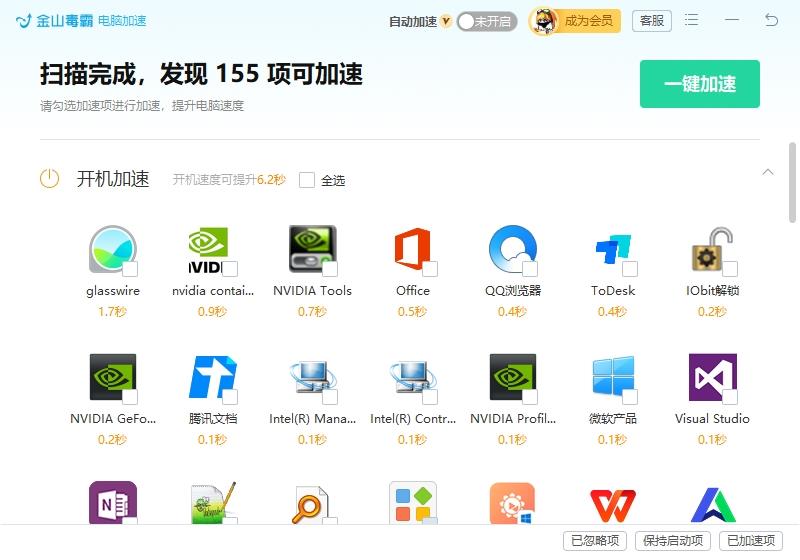Screen dimensions: 800x560
Task: Click the Visual Studio icon
Action: (x=712, y=377)
